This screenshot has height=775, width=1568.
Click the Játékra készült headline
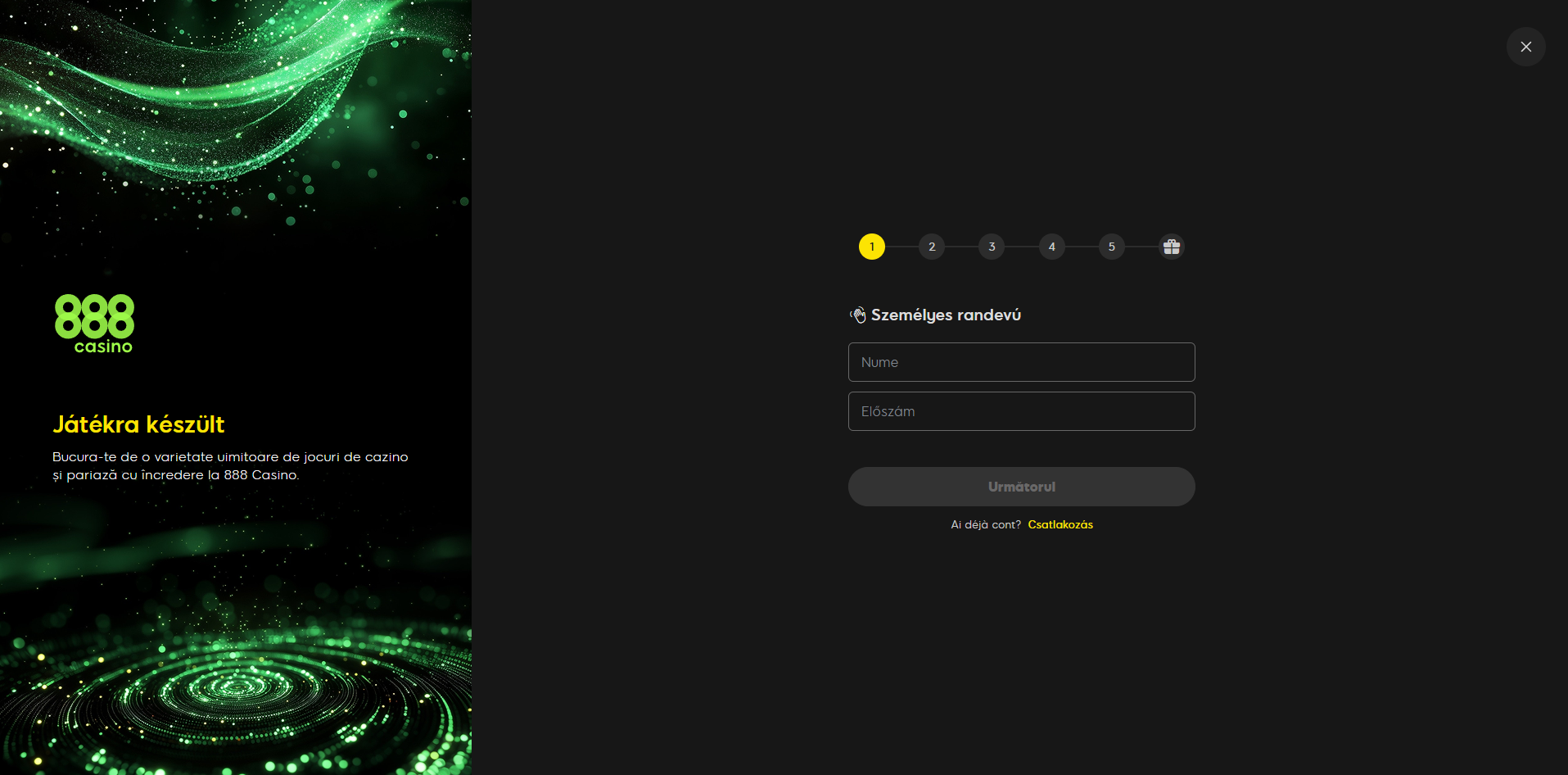point(138,424)
